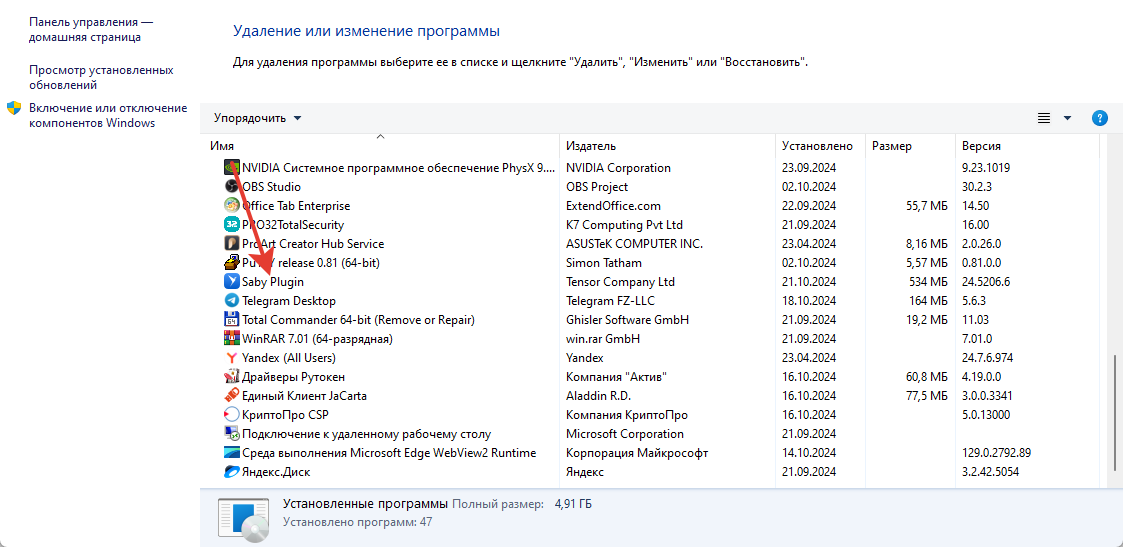The image size is (1123, 547).
Task: Click the Telegram Desktop icon
Action: pos(232,301)
